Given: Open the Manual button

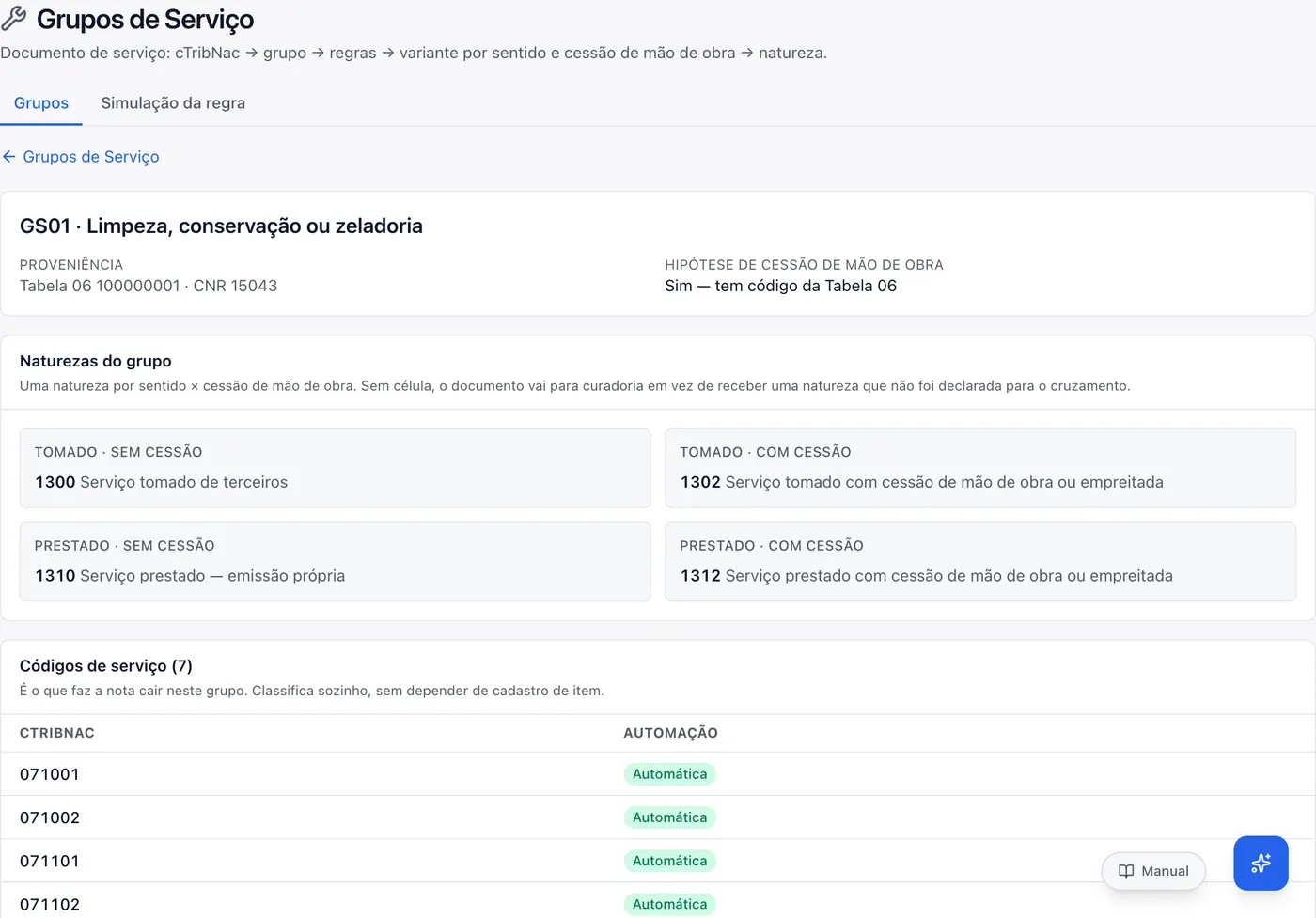Looking at the screenshot, I should (x=1153, y=871).
